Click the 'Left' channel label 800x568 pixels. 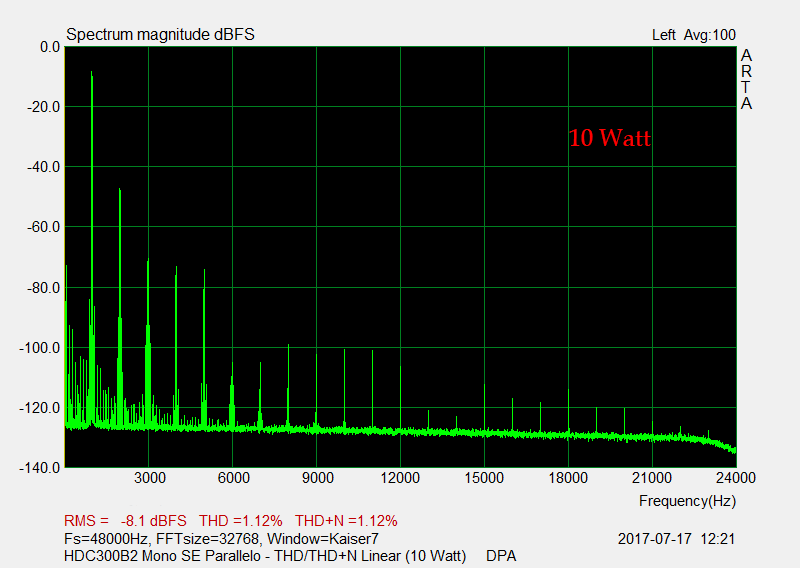pos(663,35)
